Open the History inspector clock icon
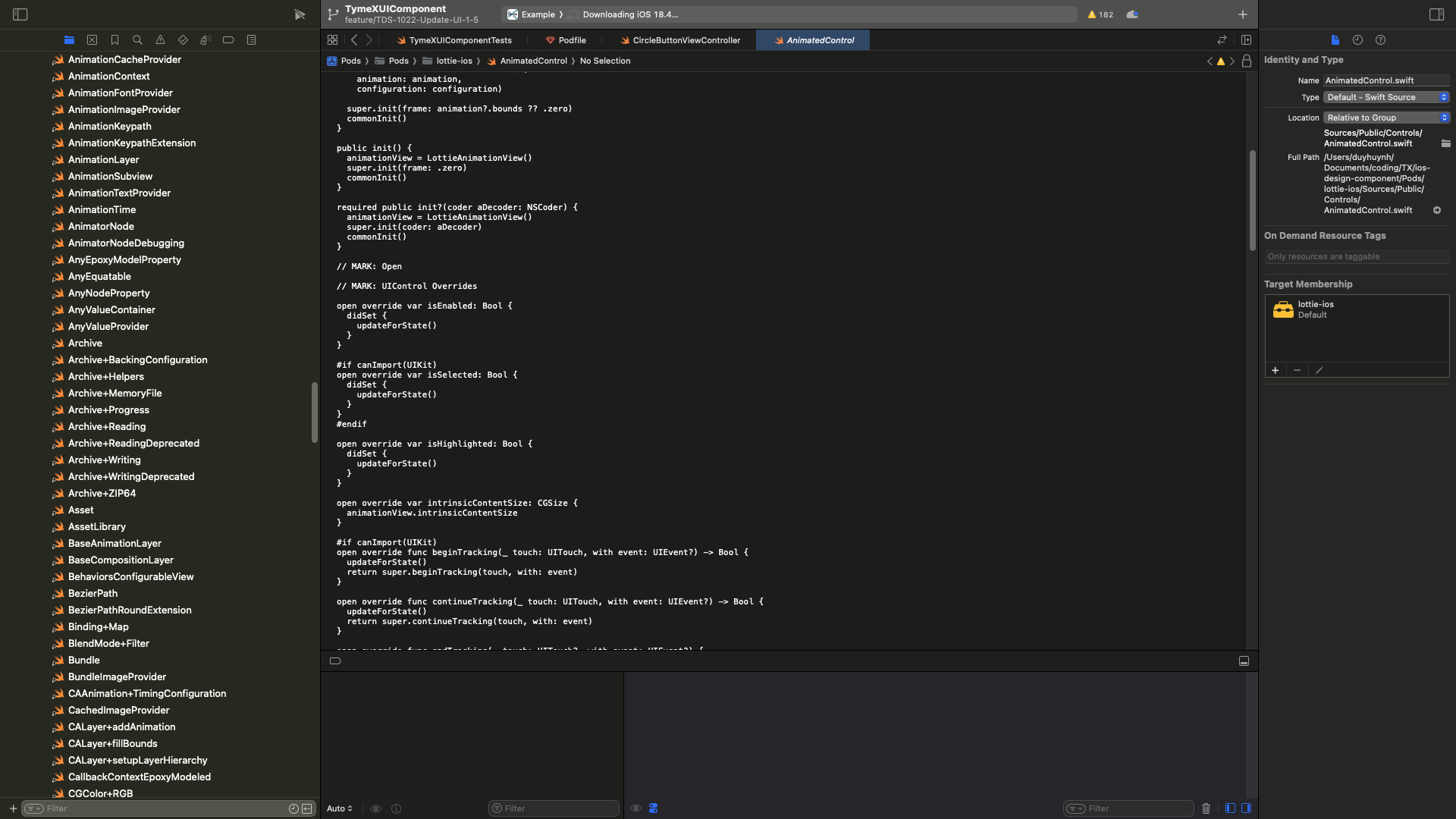1456x819 pixels. 1357,40
